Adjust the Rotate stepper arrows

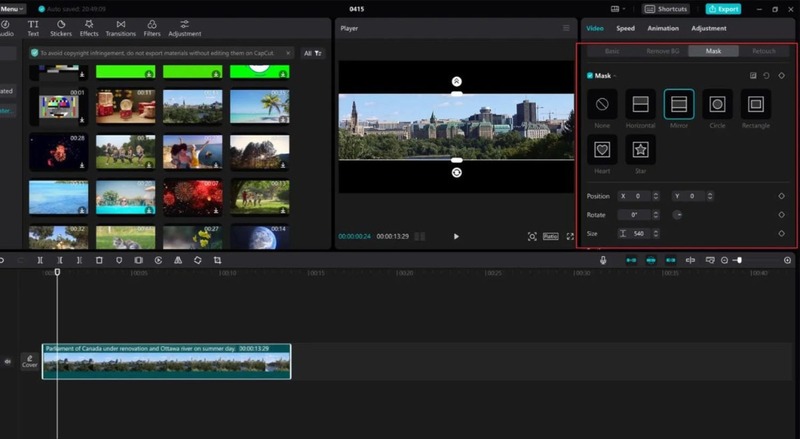[x=656, y=215]
